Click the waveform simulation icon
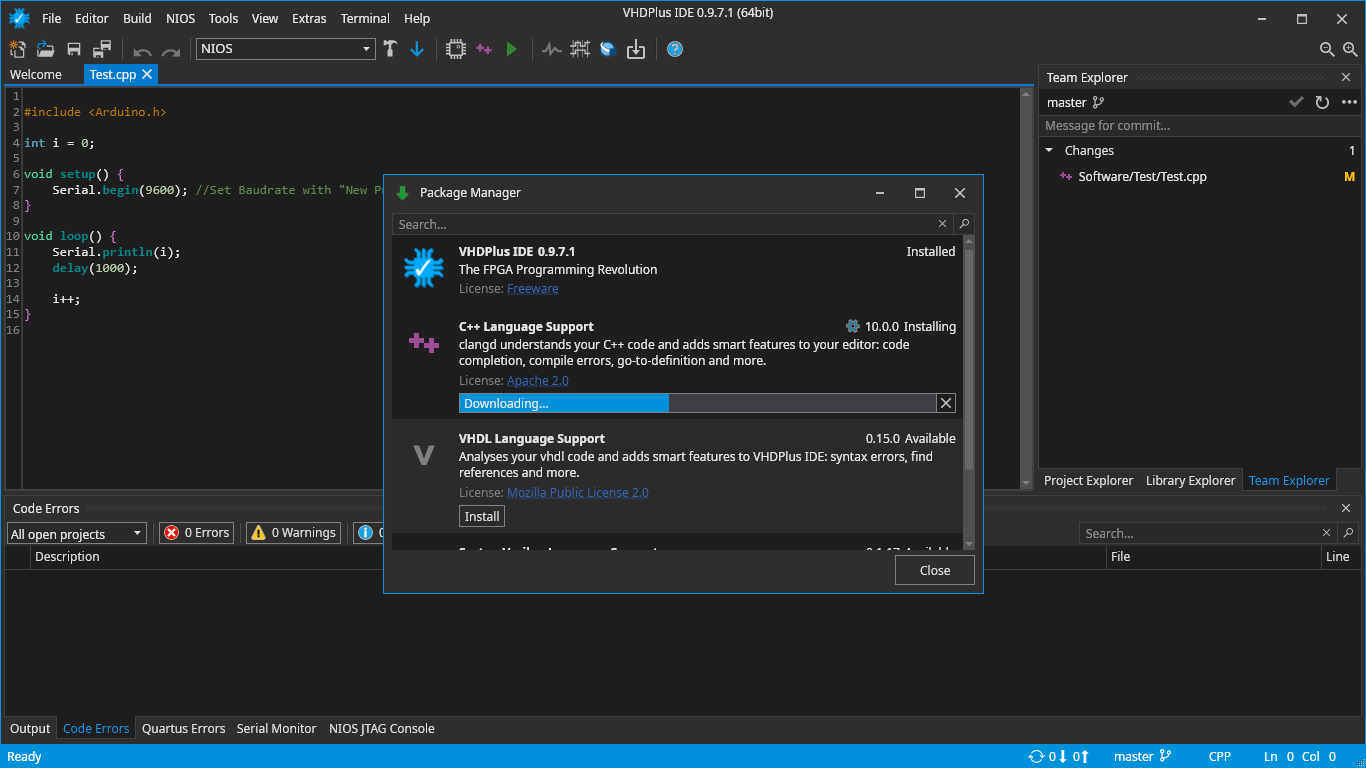 tap(551, 48)
